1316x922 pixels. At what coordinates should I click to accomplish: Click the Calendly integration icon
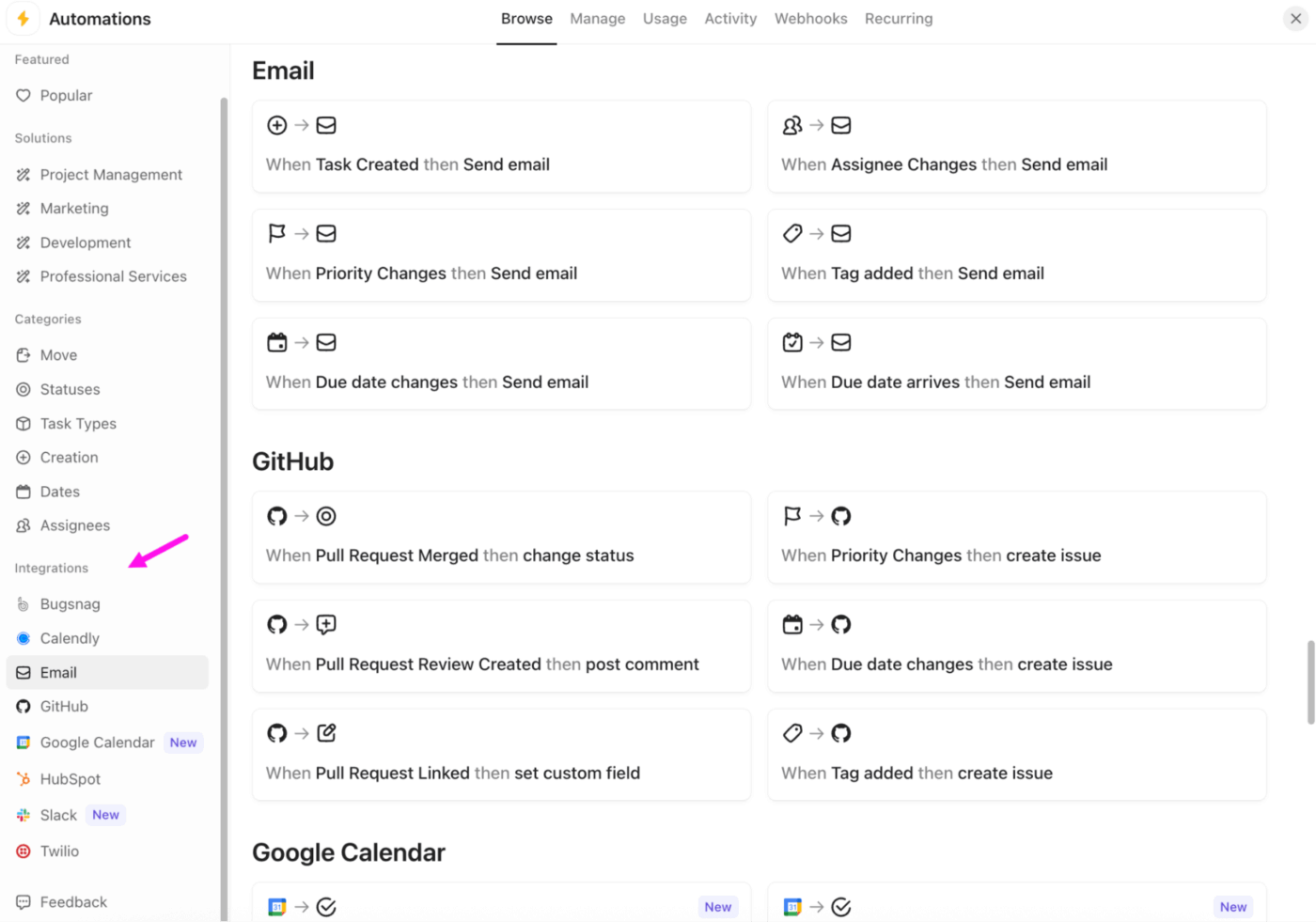coord(23,638)
